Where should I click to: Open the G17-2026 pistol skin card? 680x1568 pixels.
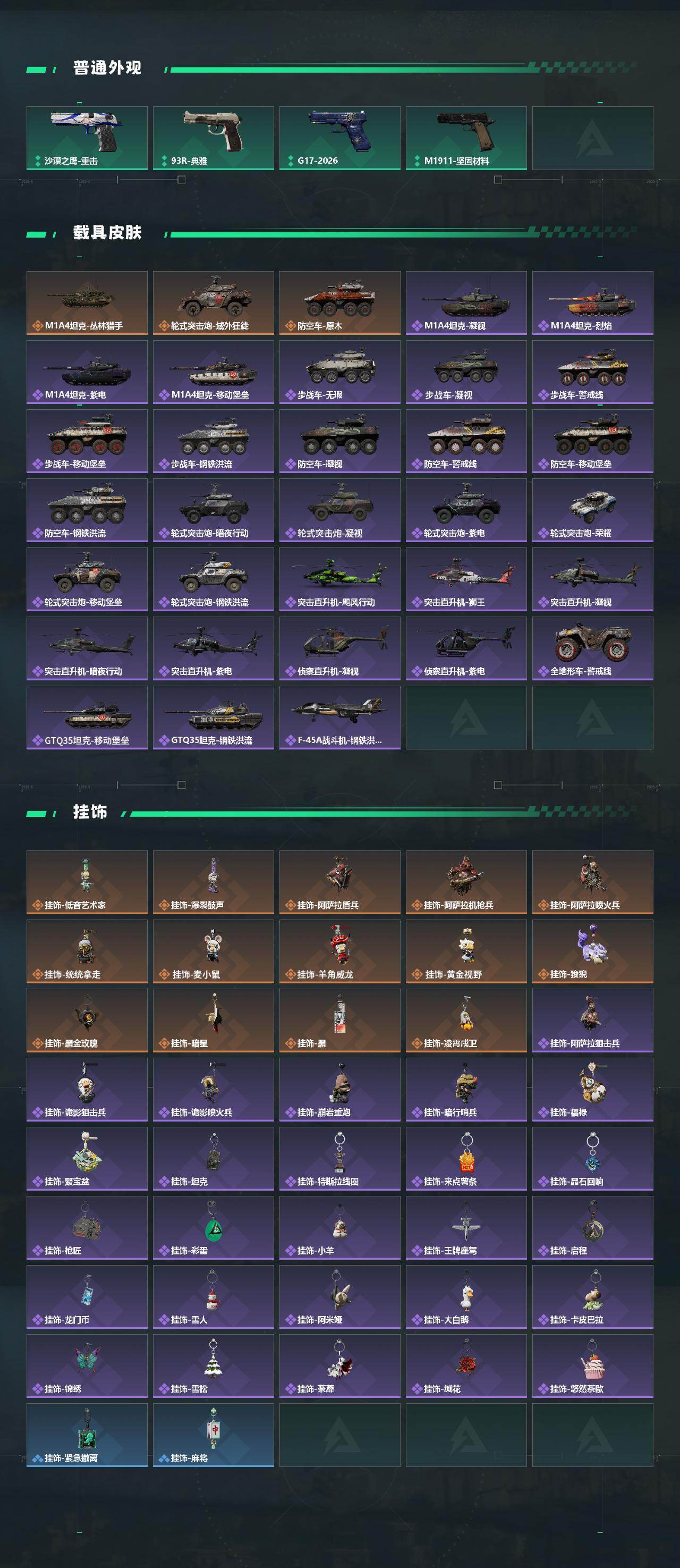(340, 138)
